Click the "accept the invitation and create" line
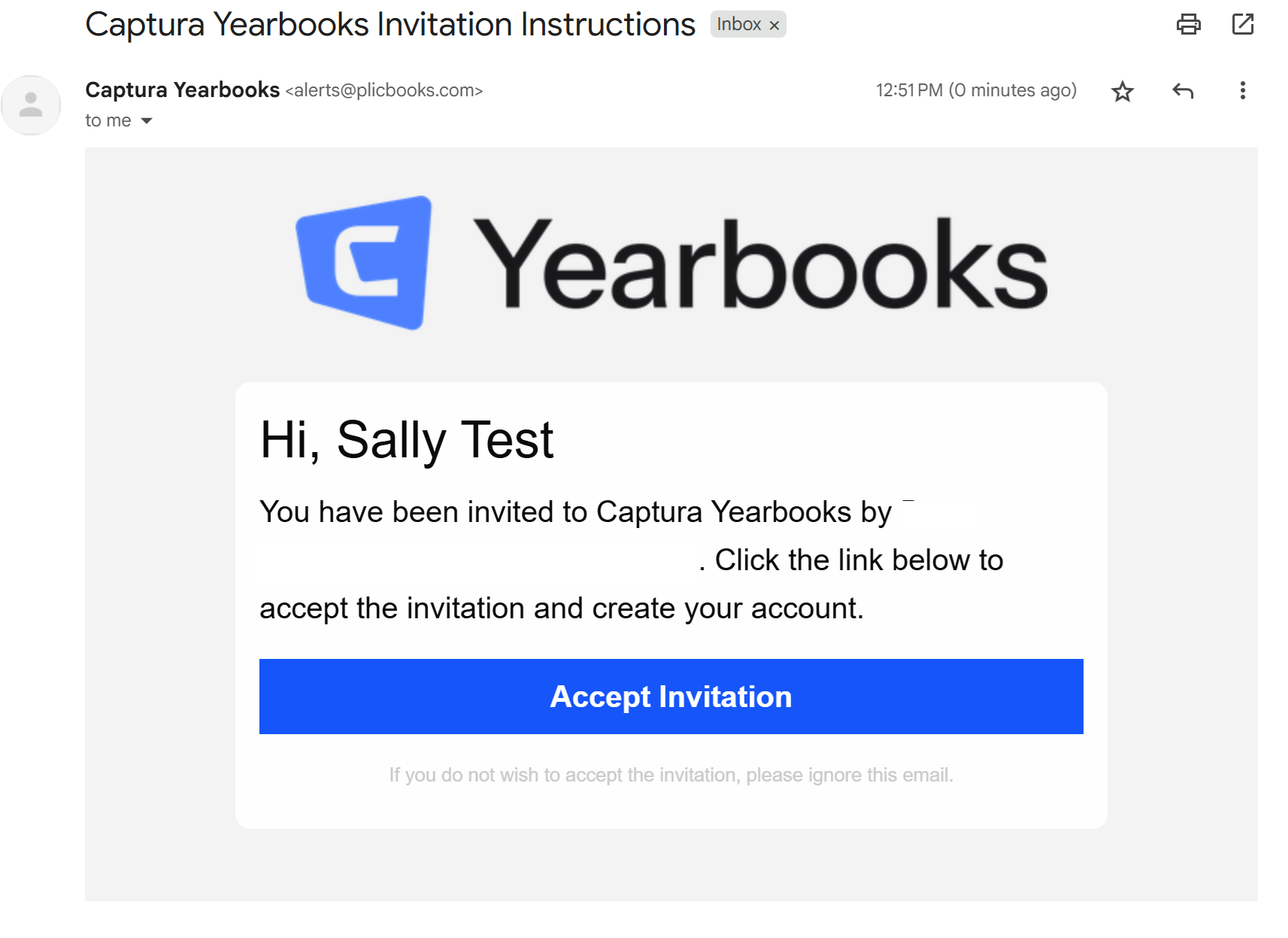 [561, 609]
